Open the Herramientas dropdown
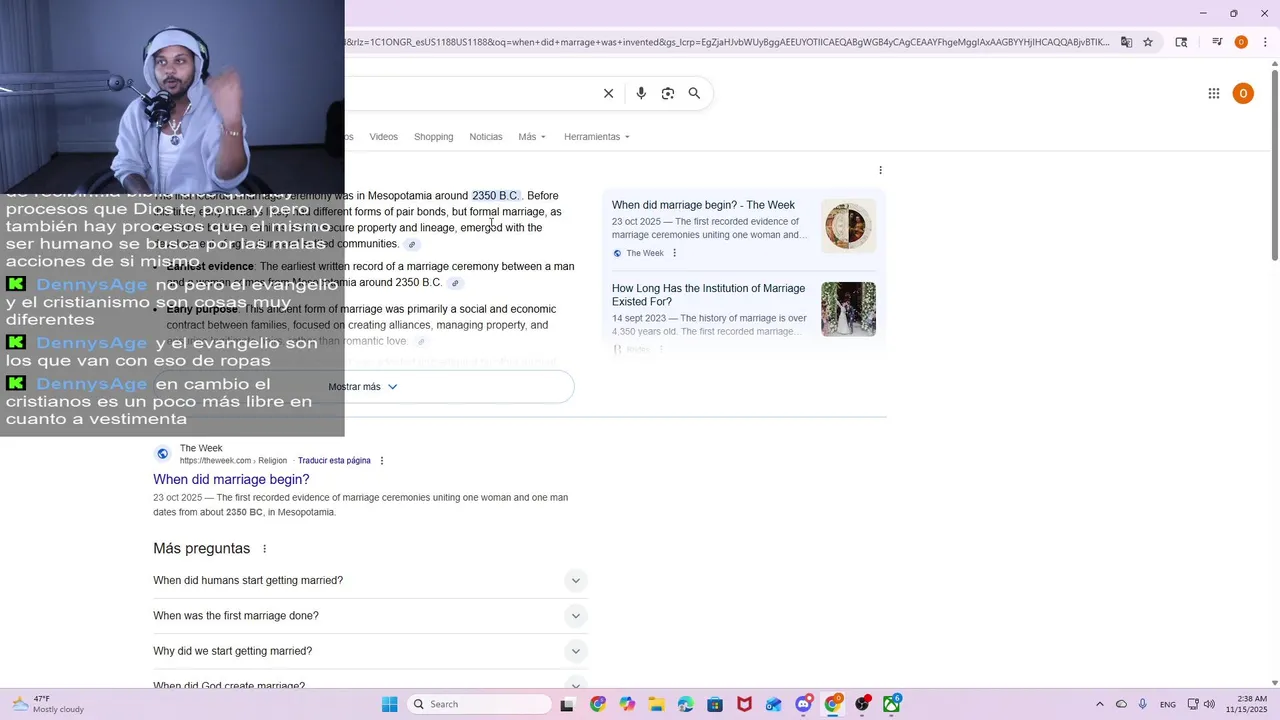Viewport: 1280px width, 720px height. [x=597, y=137]
